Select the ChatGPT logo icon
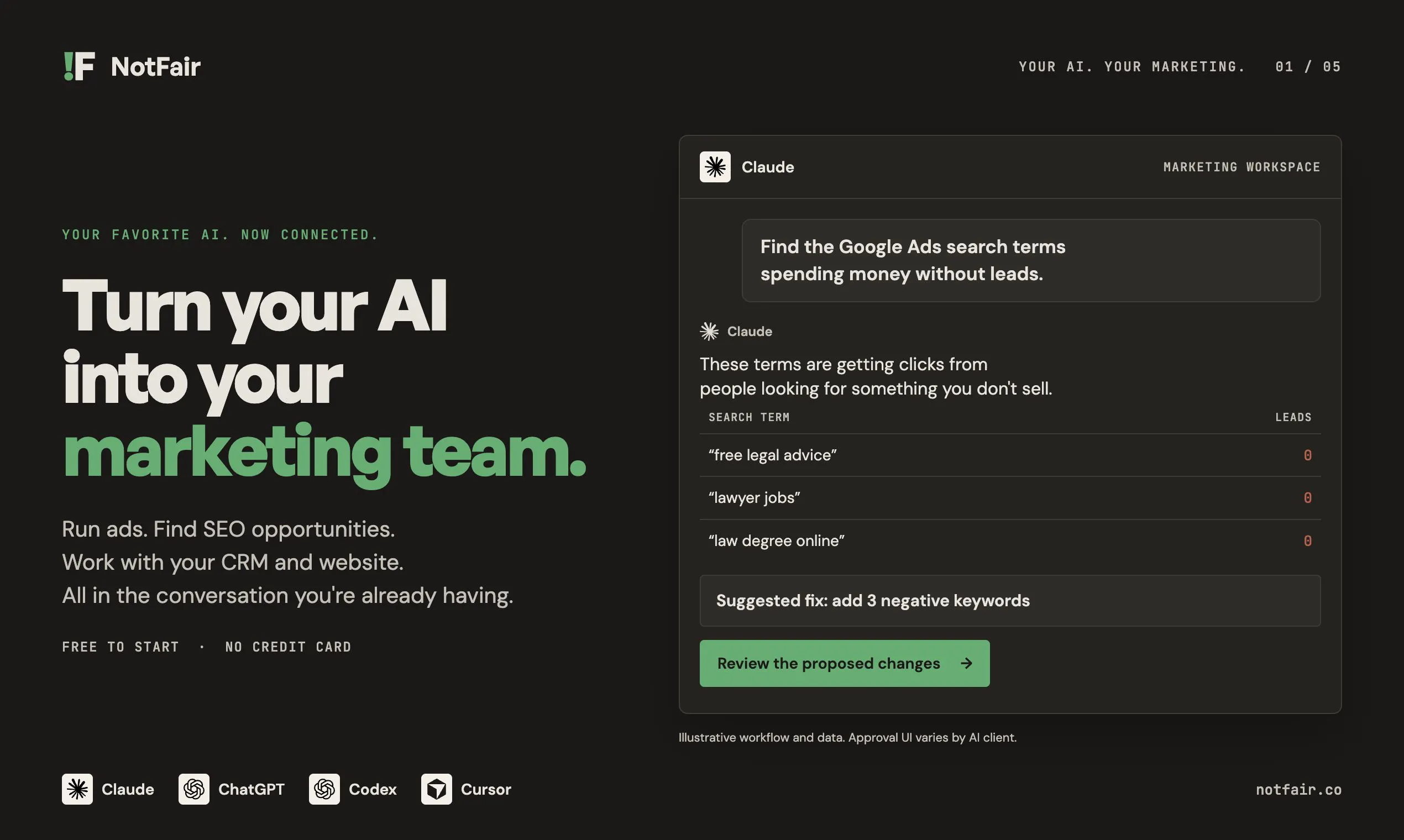 (x=193, y=789)
